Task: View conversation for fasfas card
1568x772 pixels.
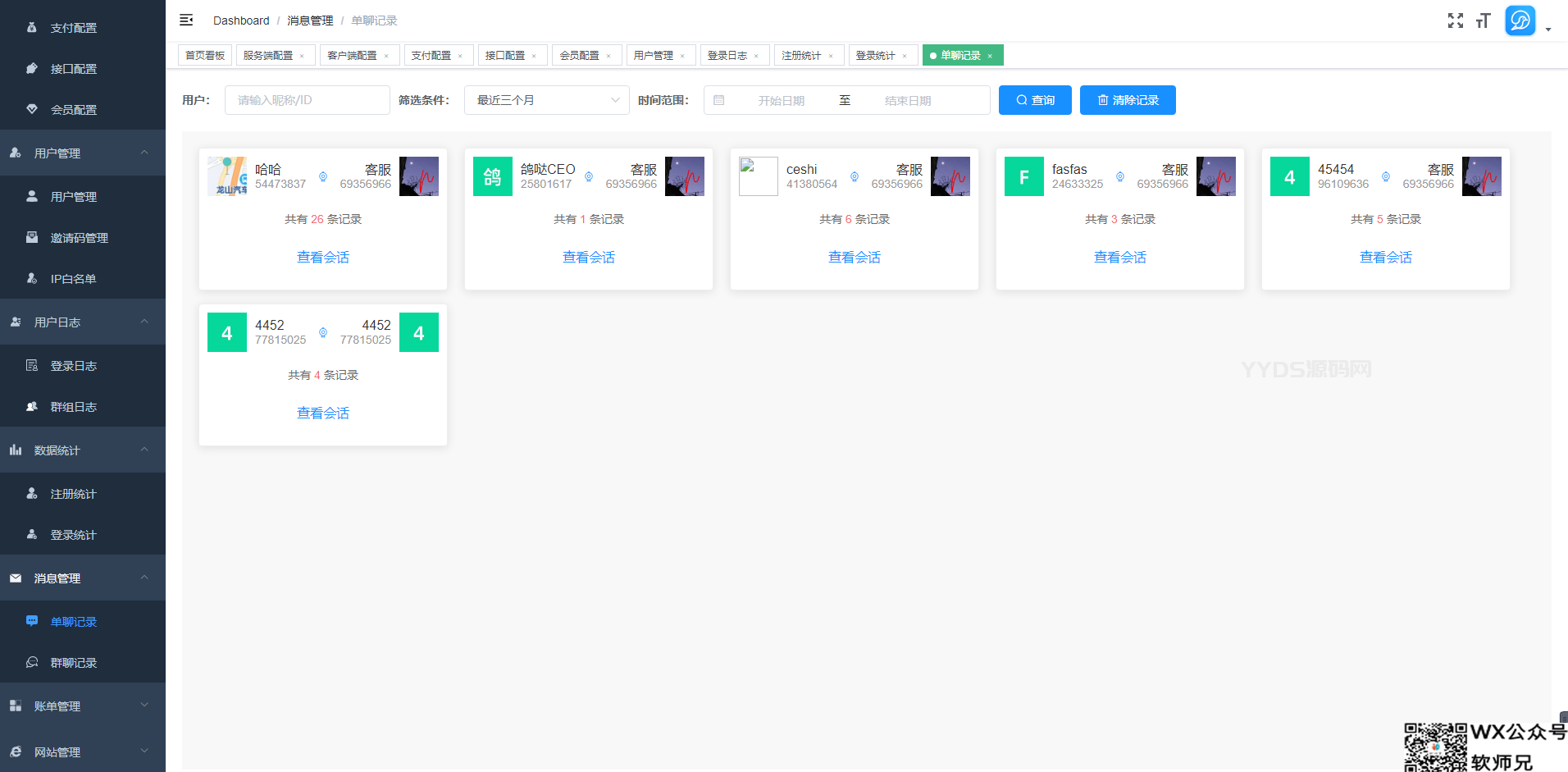Action: click(1120, 257)
